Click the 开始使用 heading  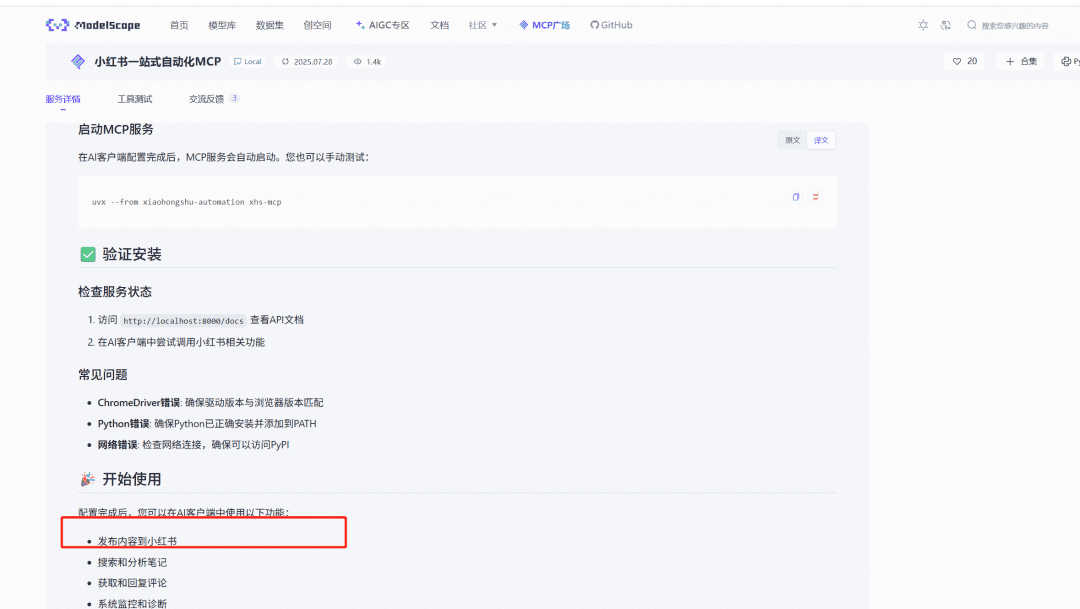click(x=132, y=479)
